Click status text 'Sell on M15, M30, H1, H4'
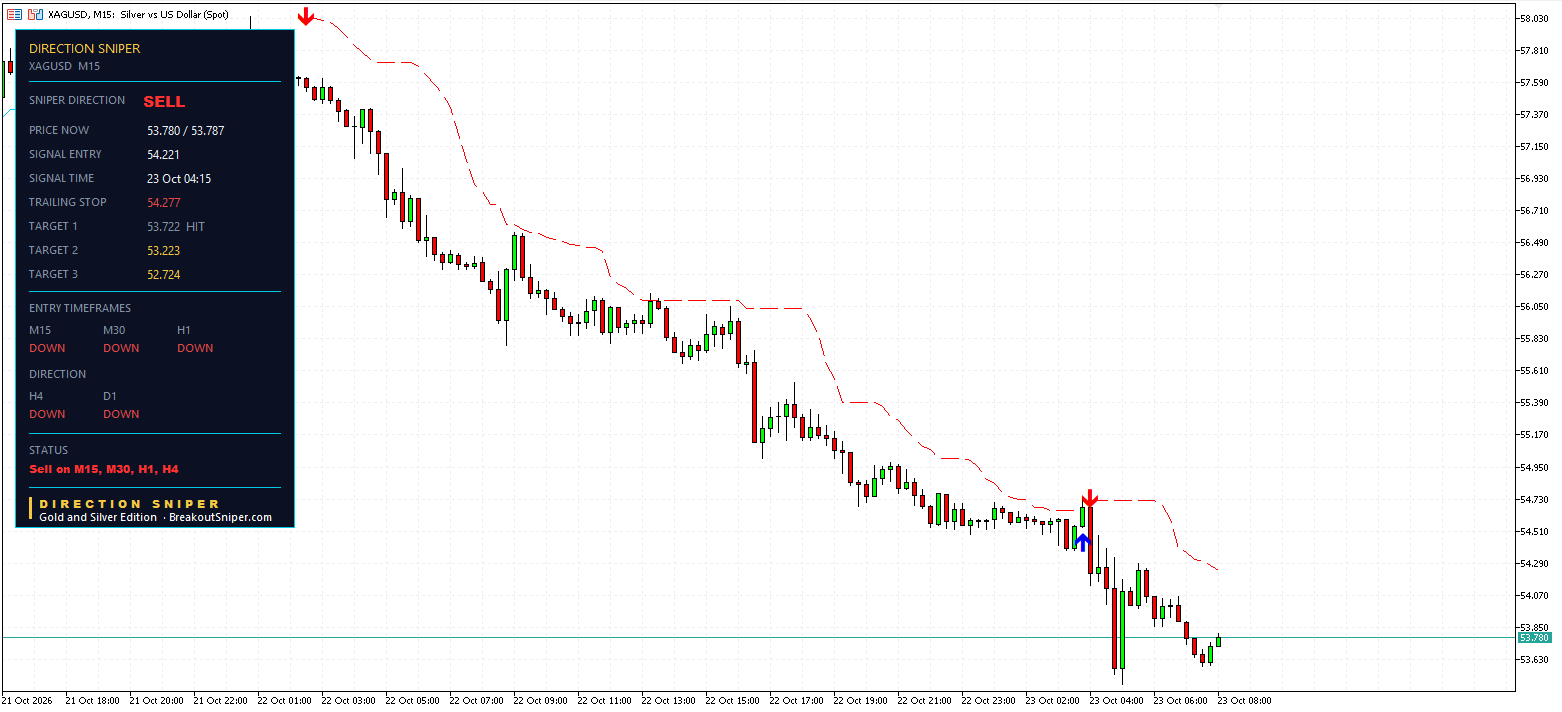Viewport: 1562px width, 712px height. 104,468
